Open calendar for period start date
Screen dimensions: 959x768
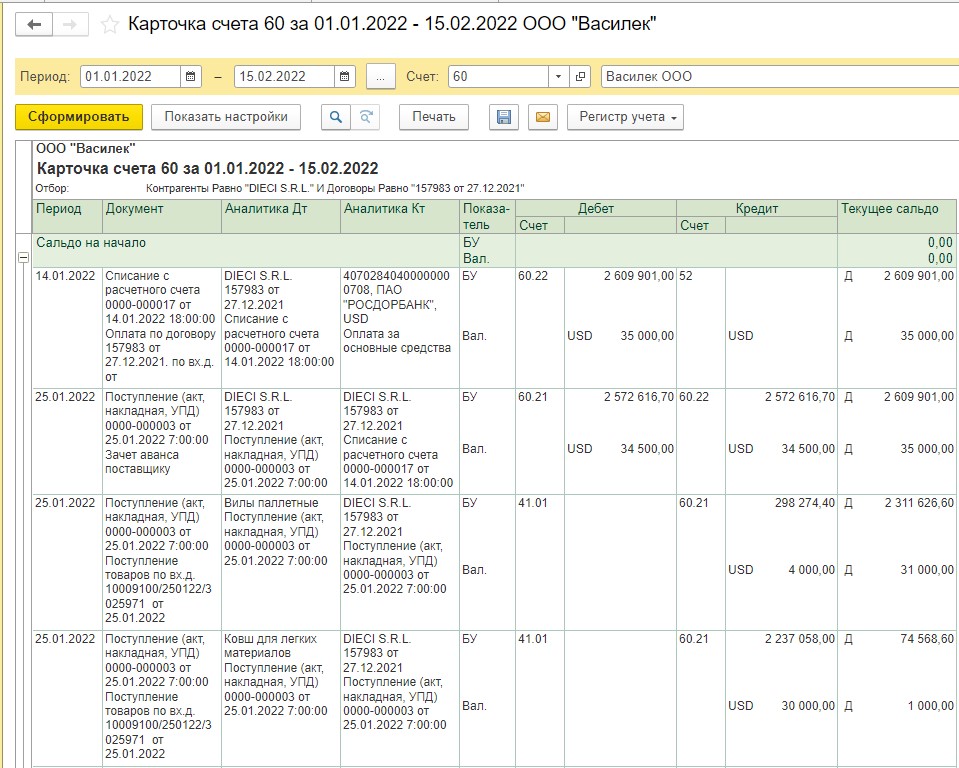click(x=191, y=77)
